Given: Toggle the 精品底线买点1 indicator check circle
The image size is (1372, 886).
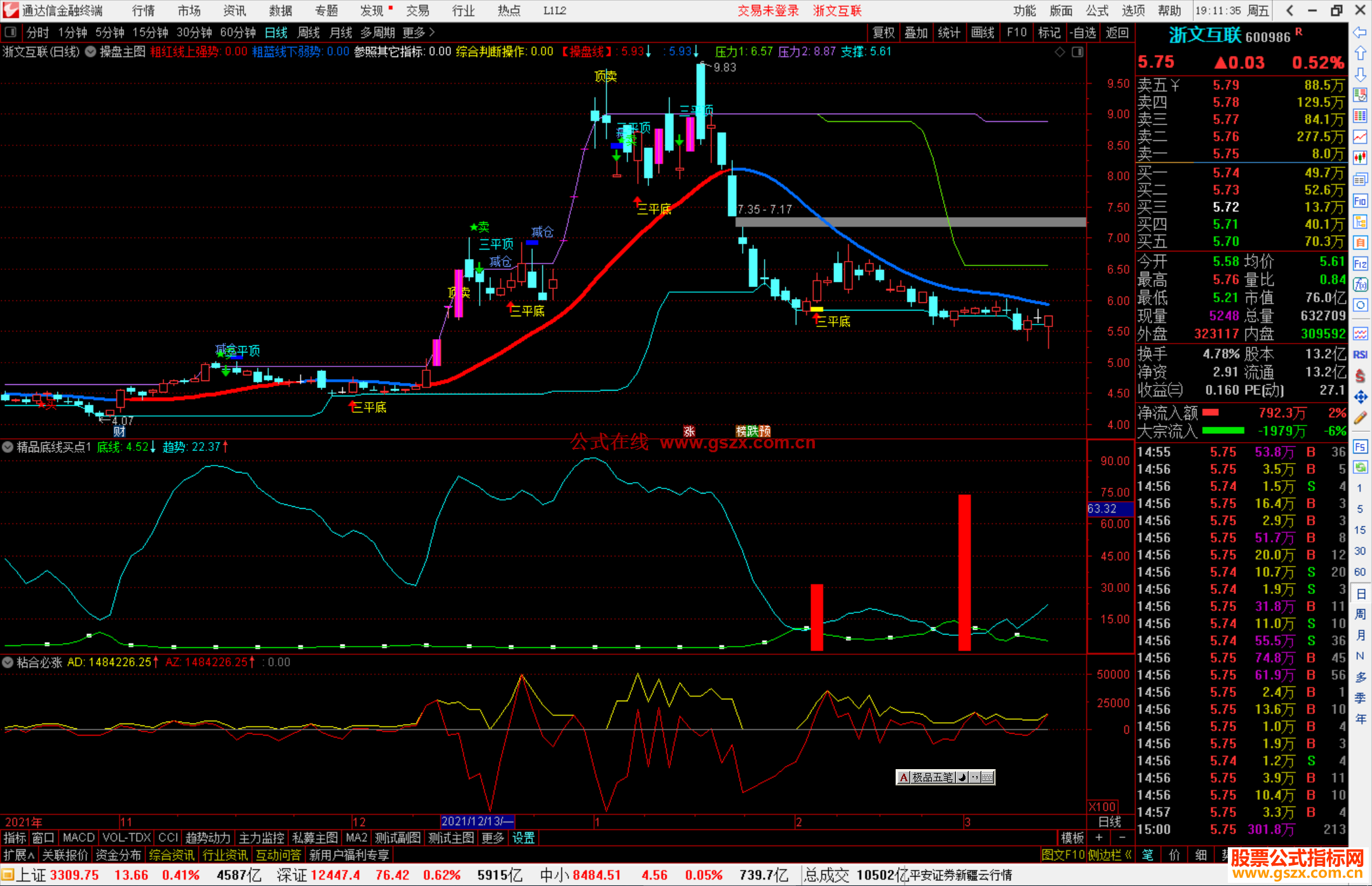Looking at the screenshot, I should [8, 447].
